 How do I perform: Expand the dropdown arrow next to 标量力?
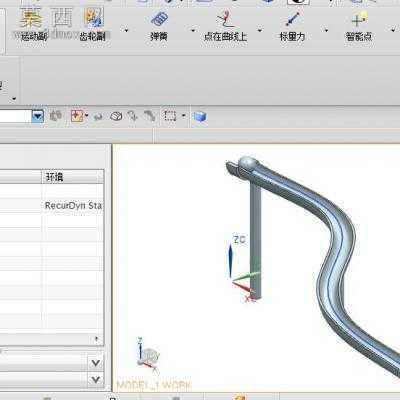tap(326, 31)
